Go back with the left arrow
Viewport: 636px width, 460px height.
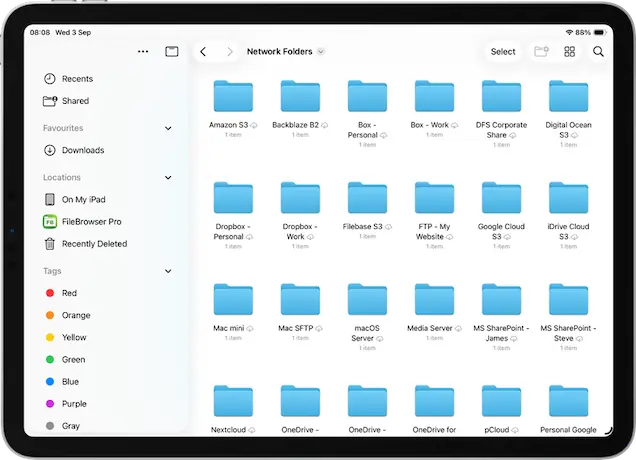tap(204, 52)
